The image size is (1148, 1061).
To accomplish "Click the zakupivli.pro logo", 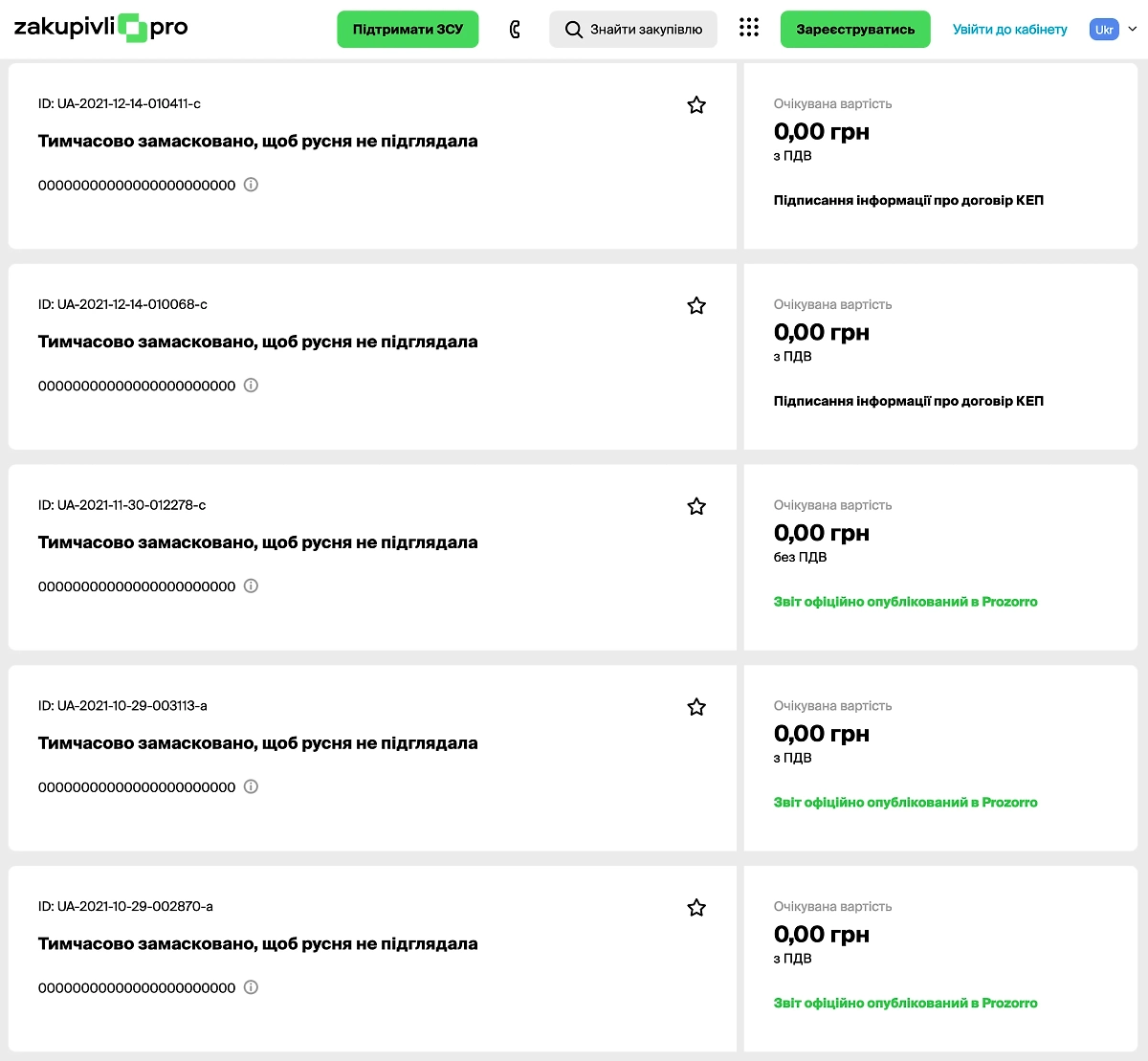I will click(x=100, y=28).
